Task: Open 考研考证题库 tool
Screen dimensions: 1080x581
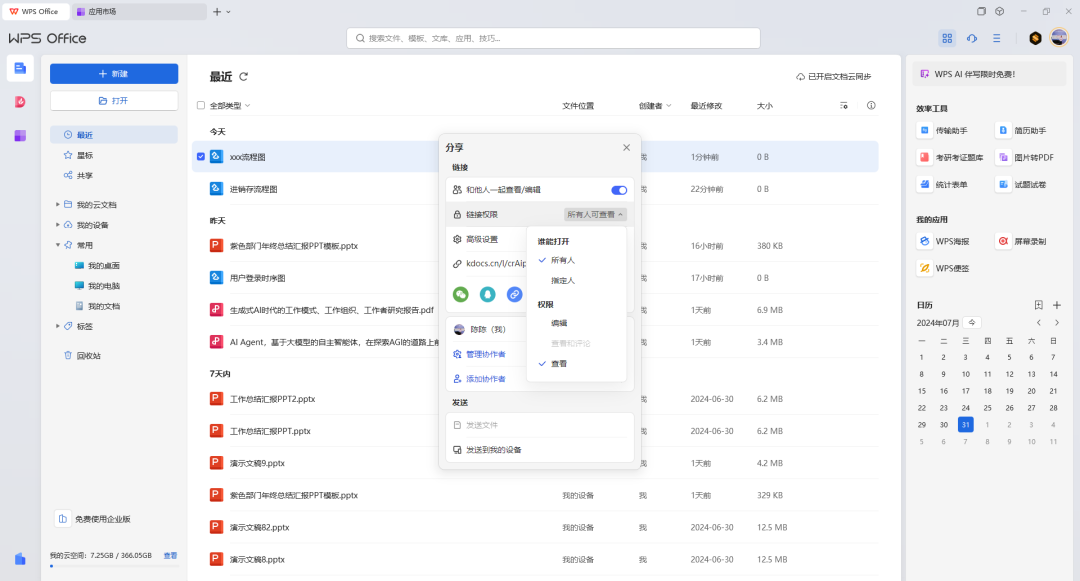Action: click(951, 158)
